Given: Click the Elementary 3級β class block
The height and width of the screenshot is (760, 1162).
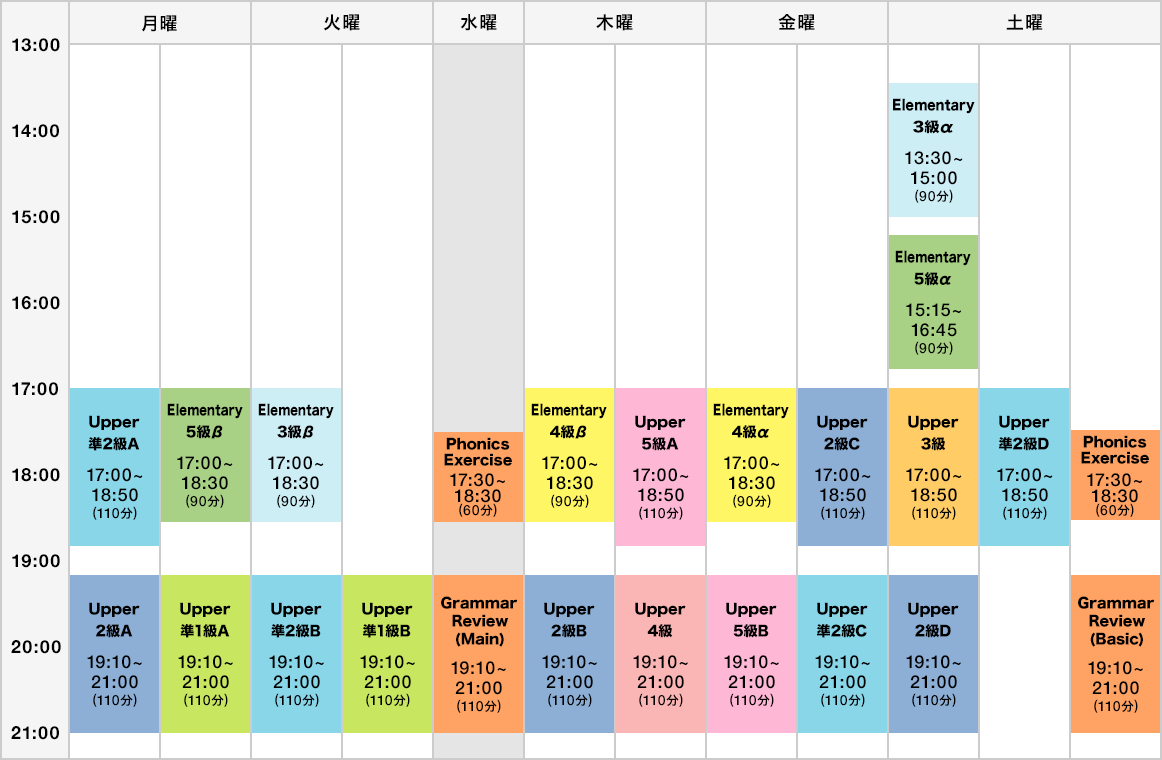Looking at the screenshot, I should click(296, 455).
